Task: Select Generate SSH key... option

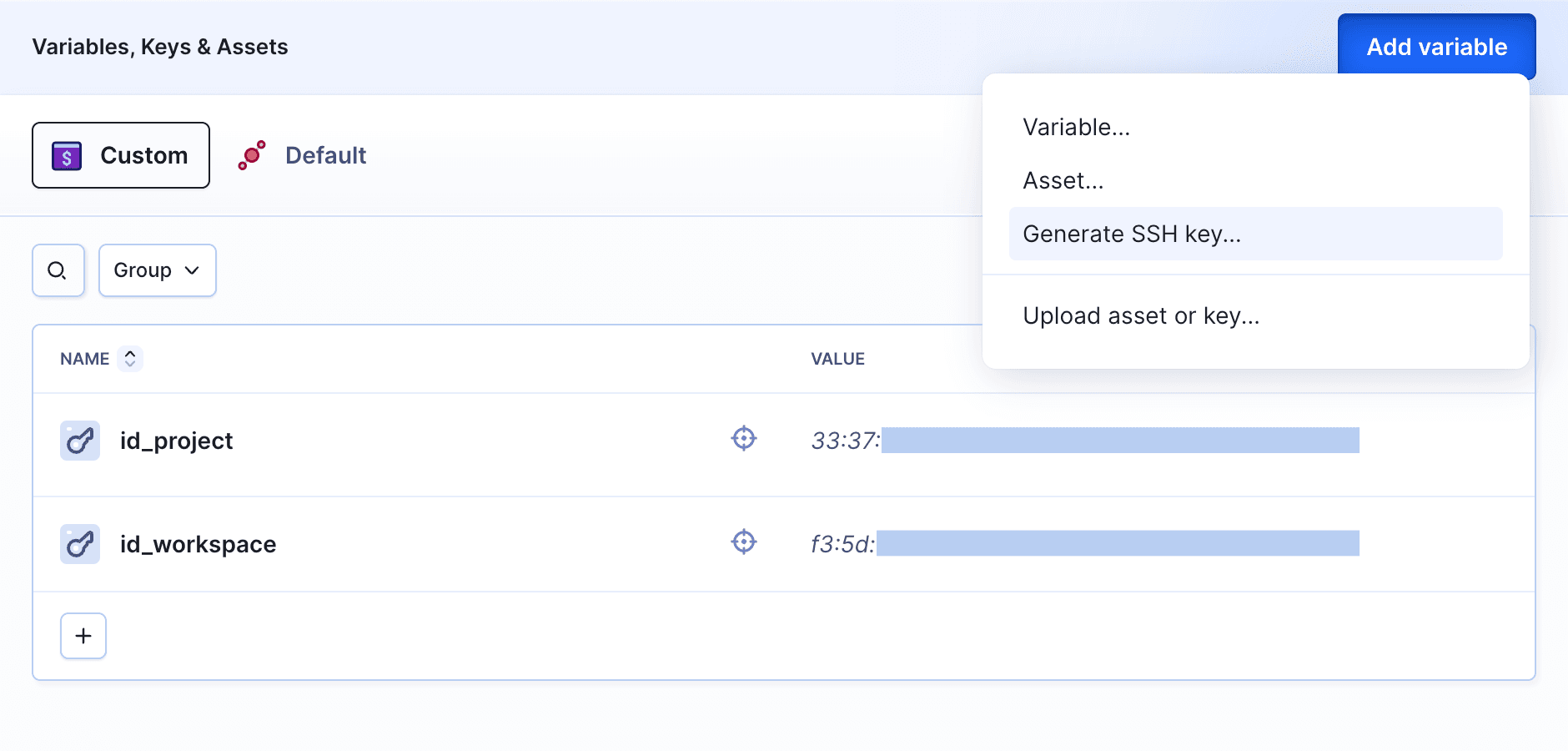Action: 1131,234
